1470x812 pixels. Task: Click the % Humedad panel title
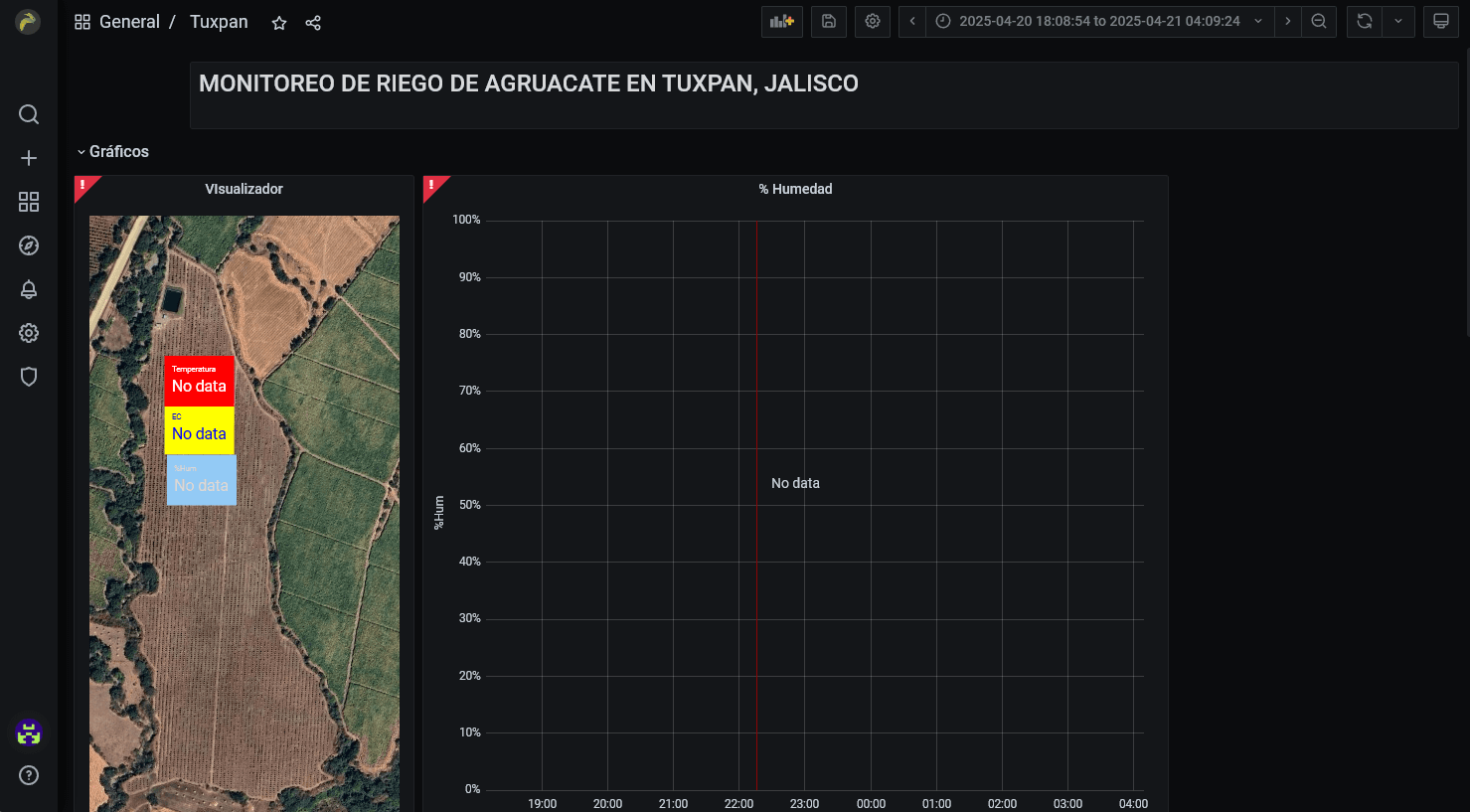coord(795,189)
